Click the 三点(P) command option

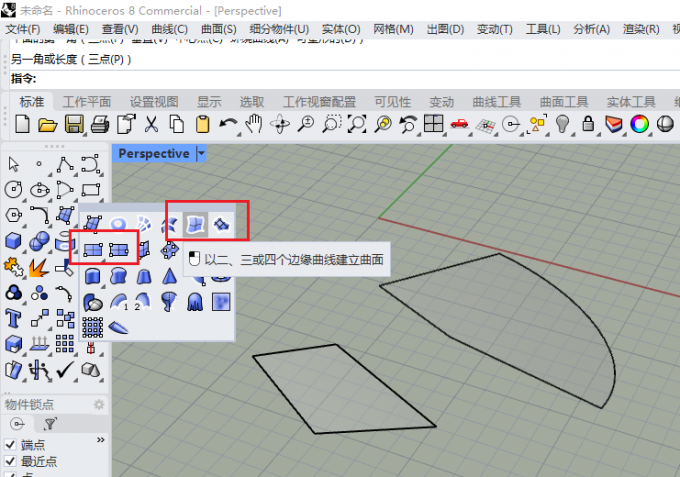(106, 59)
